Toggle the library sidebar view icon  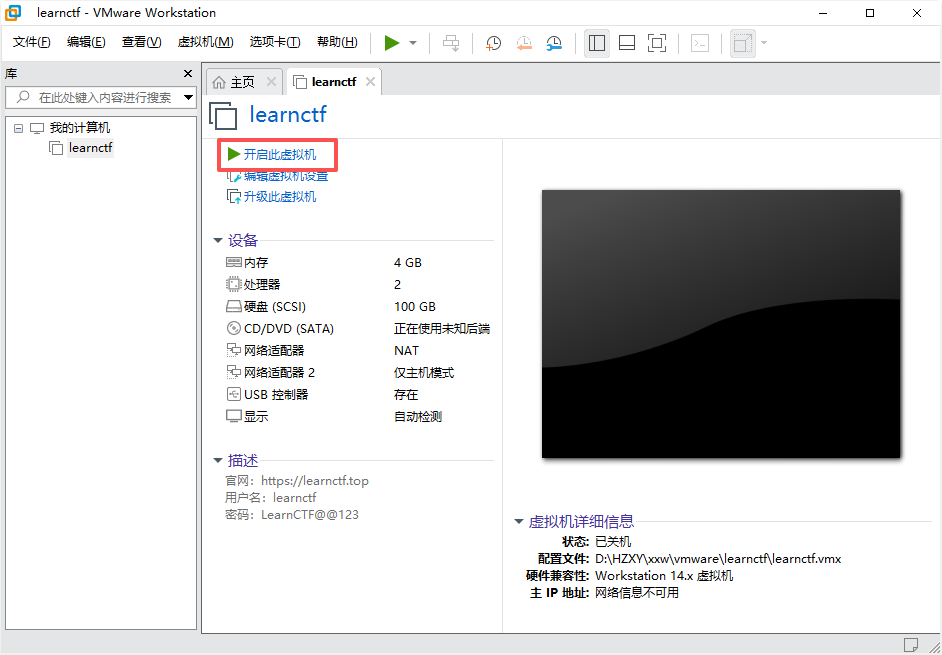(597, 43)
